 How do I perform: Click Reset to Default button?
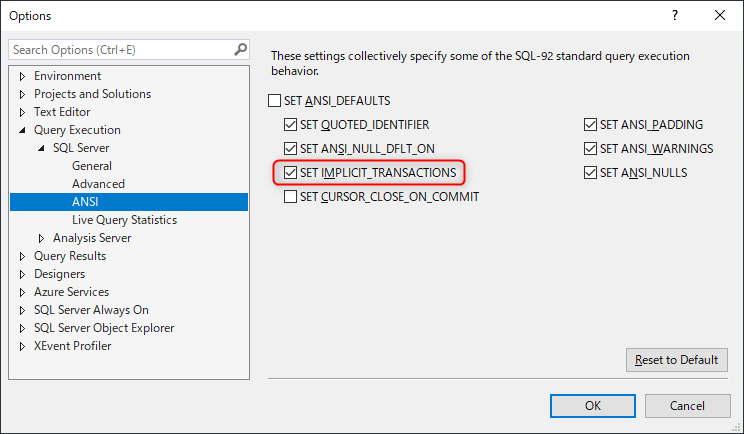pos(676,360)
